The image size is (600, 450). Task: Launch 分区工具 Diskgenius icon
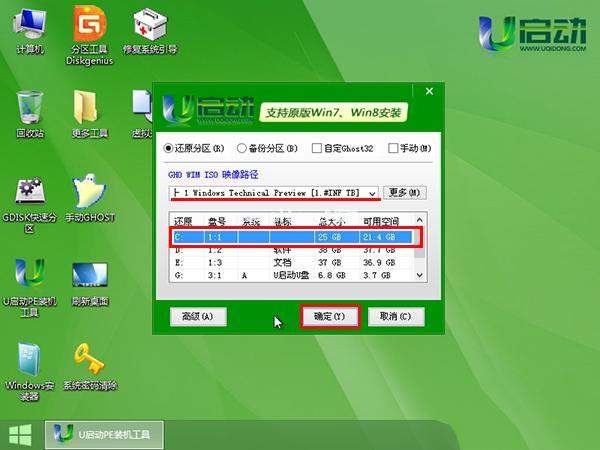[90, 36]
